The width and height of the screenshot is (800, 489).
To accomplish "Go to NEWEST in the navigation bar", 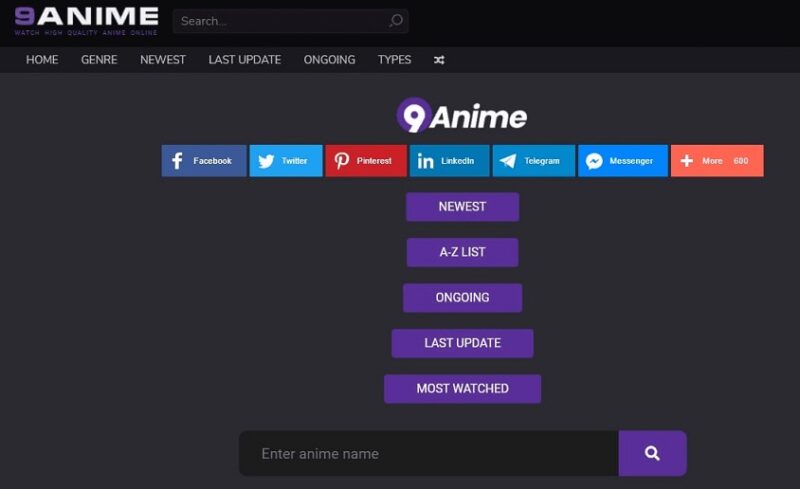I will (x=163, y=60).
